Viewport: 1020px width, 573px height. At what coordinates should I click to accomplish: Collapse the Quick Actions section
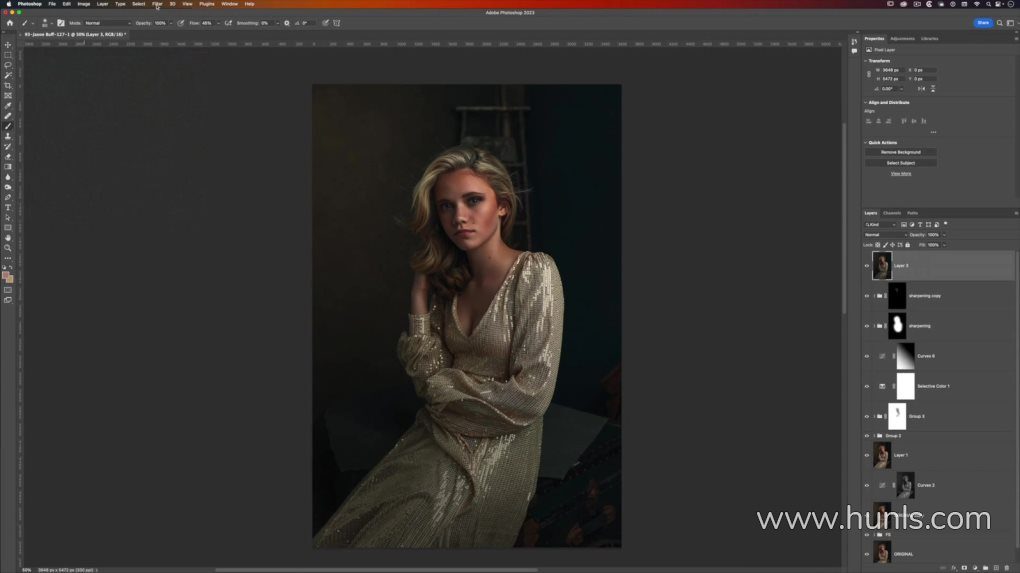866,142
